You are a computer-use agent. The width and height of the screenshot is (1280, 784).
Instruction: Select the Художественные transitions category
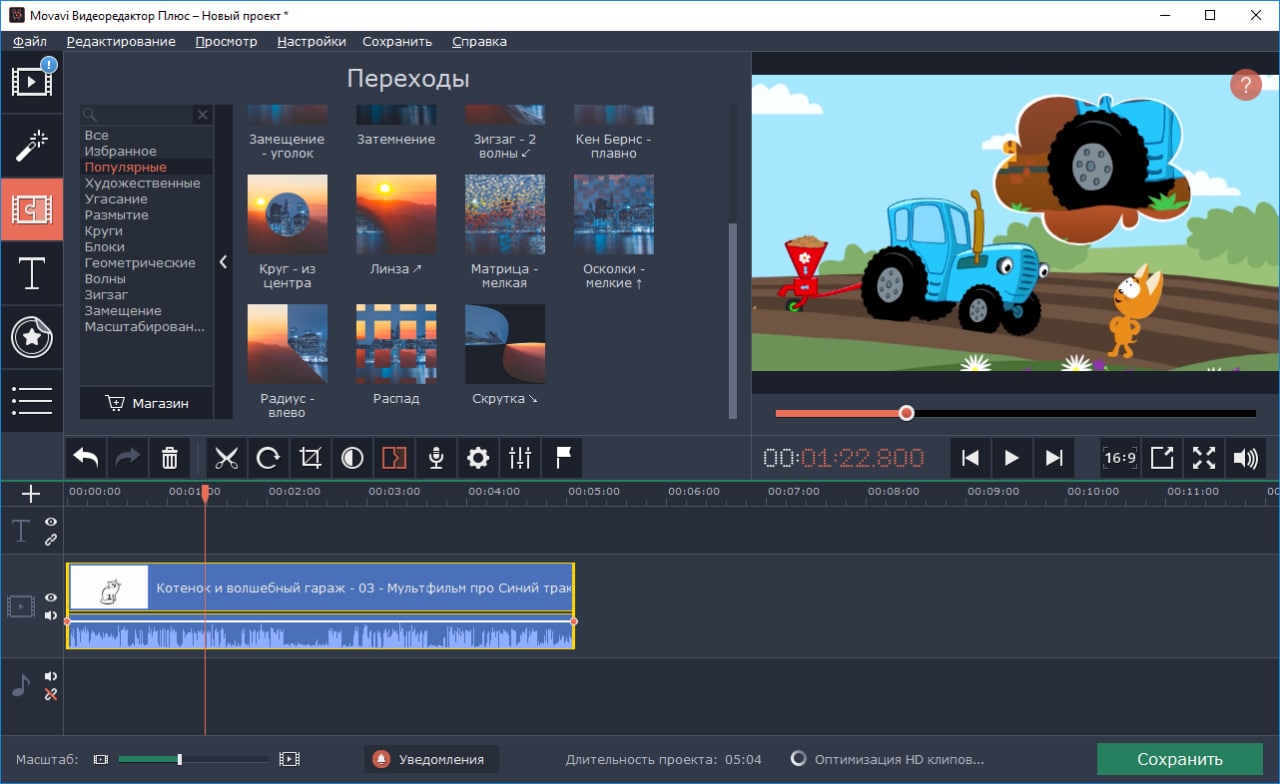142,183
